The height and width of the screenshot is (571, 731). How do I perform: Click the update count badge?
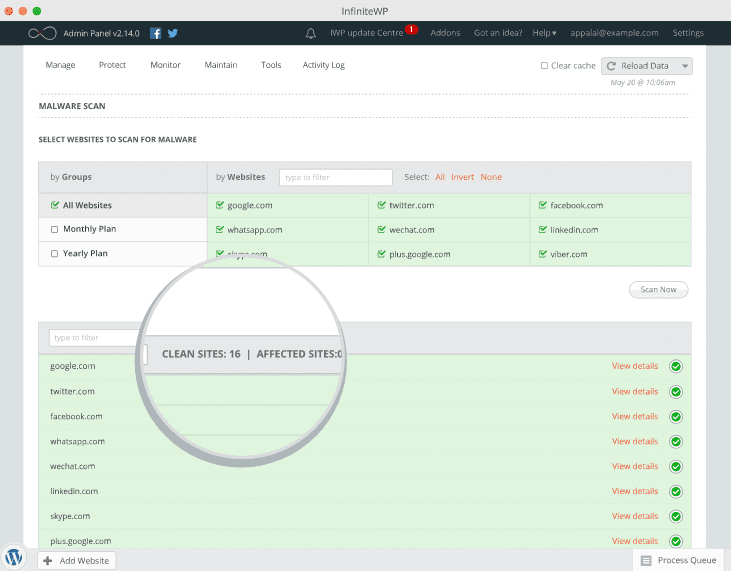[411, 29]
